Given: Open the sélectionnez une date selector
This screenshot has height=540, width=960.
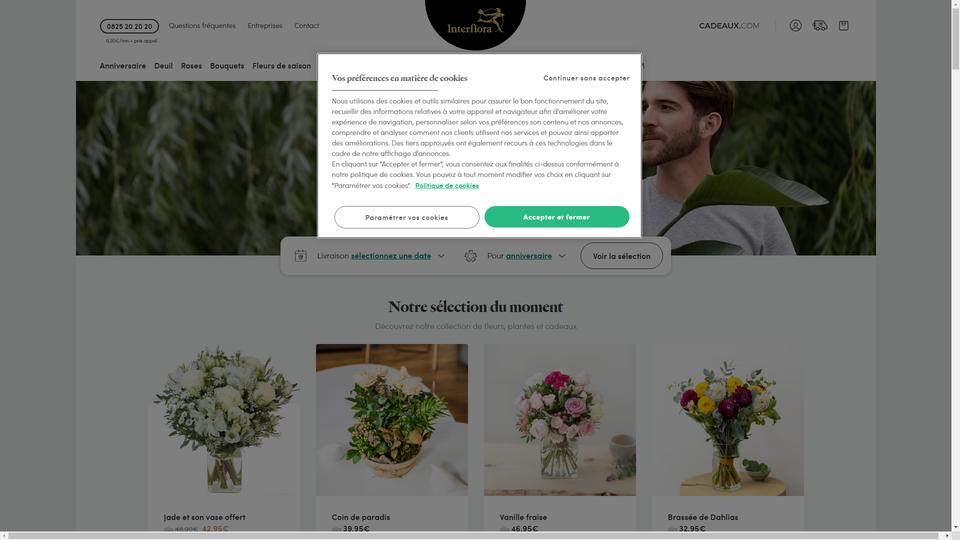Looking at the screenshot, I should (391, 256).
